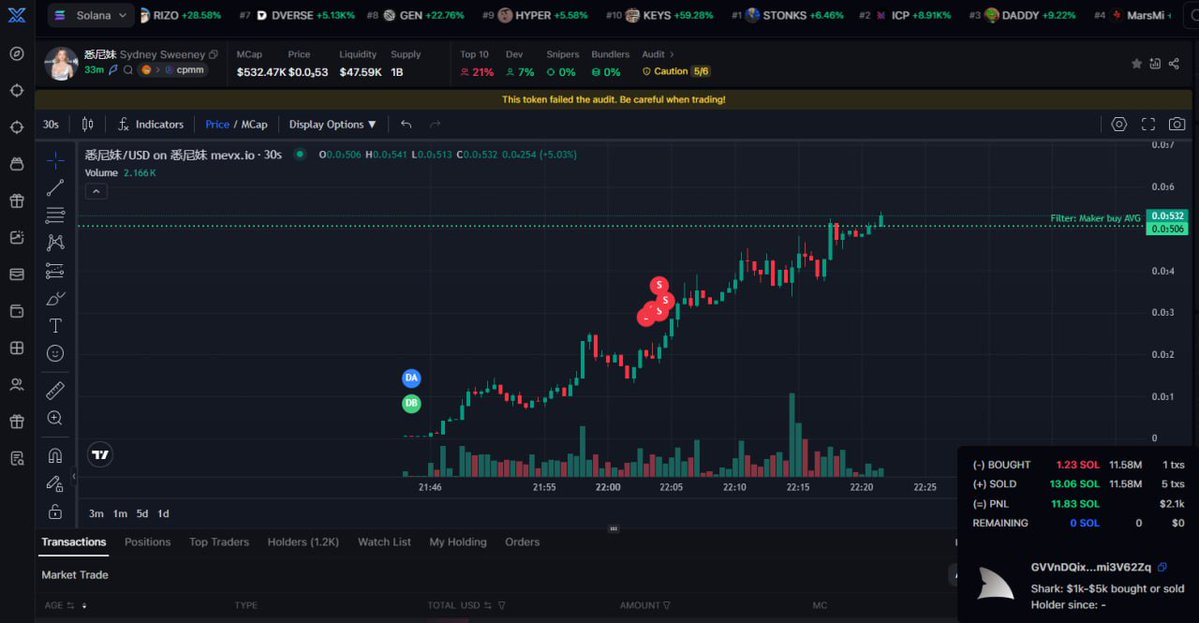
Task: Add token to favorites with star icon
Action: (1136, 63)
